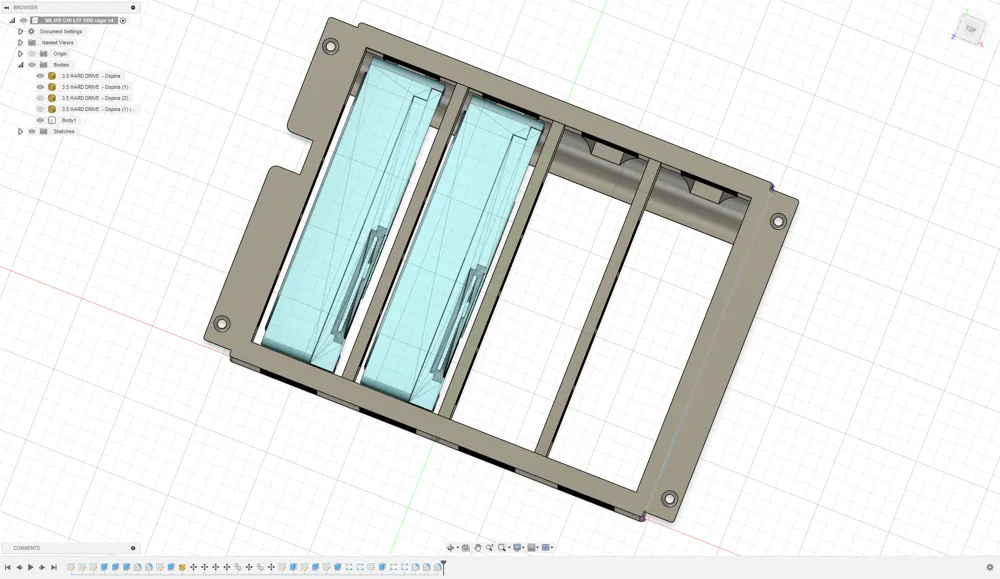
Task: Expand the Origin node
Action: click(20, 54)
